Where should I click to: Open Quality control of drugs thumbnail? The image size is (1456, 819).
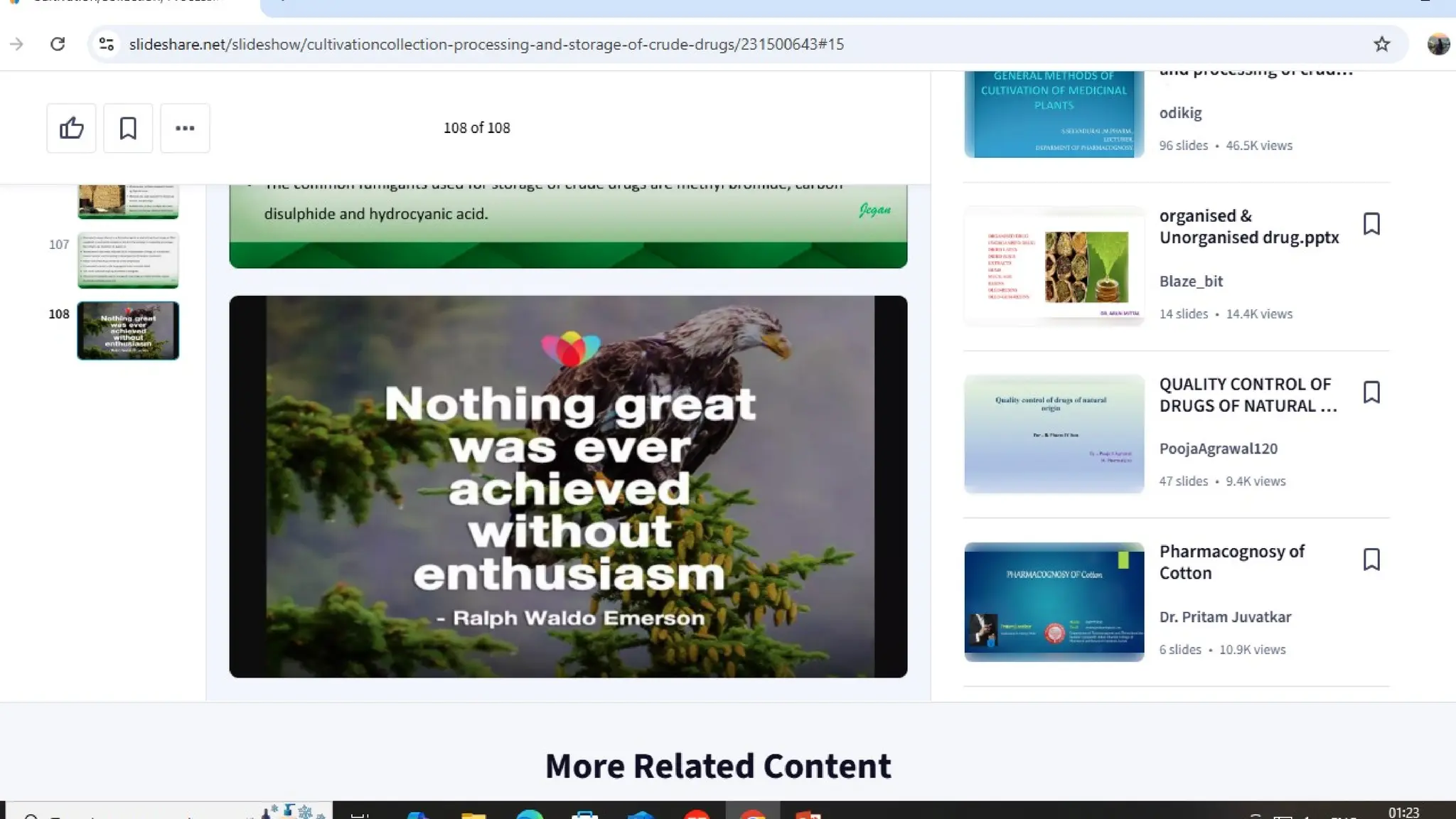click(1054, 434)
